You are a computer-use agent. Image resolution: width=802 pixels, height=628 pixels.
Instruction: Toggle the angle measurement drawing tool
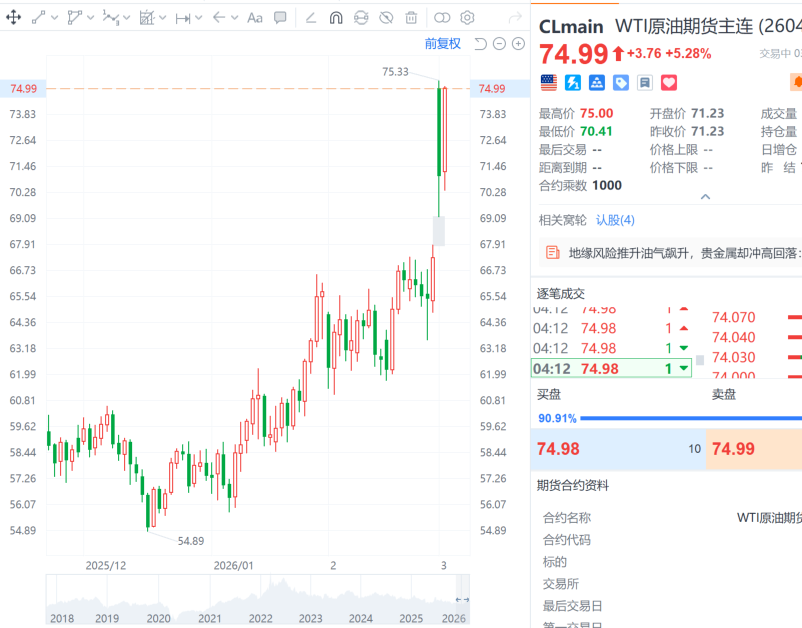tap(310, 17)
